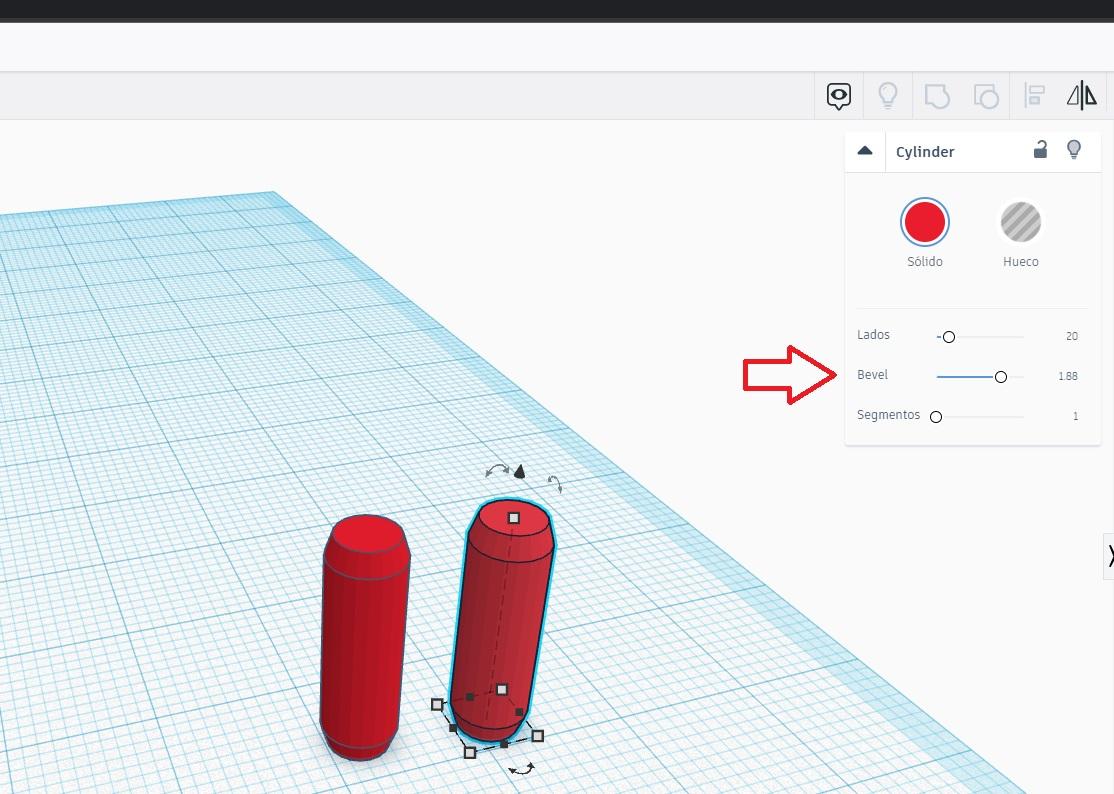Click the Lados value 20

(x=1071, y=336)
